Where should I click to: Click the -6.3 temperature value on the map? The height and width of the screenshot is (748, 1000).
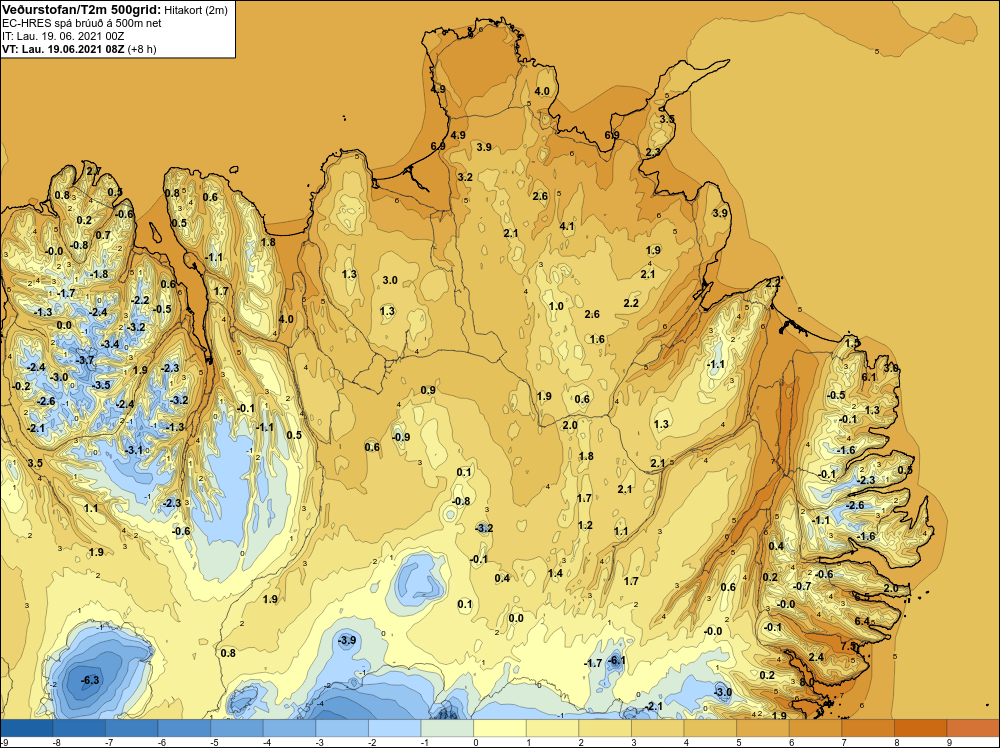90,680
